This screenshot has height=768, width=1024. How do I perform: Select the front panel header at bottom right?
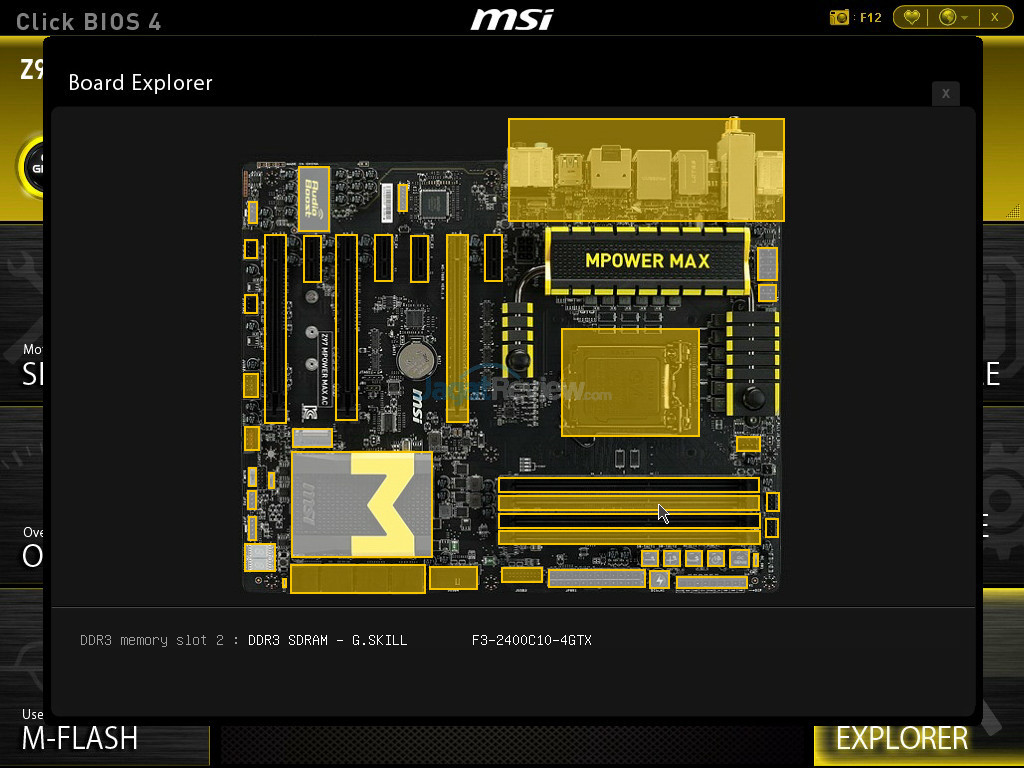pos(711,582)
